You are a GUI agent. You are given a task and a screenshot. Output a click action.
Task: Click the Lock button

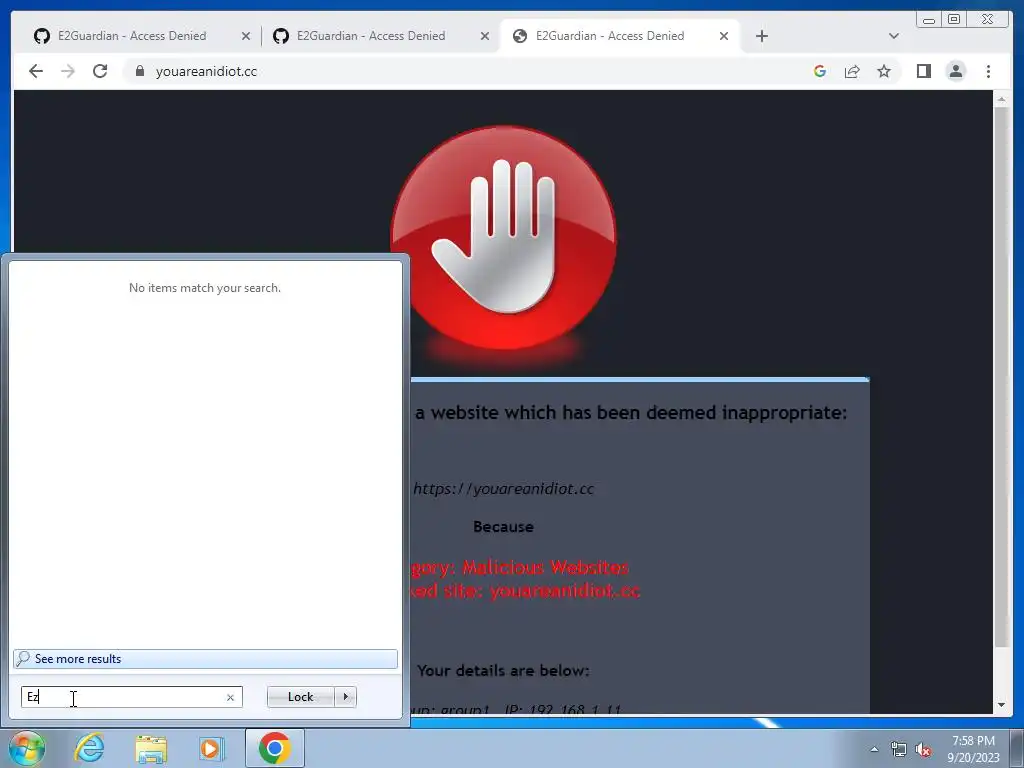300,697
